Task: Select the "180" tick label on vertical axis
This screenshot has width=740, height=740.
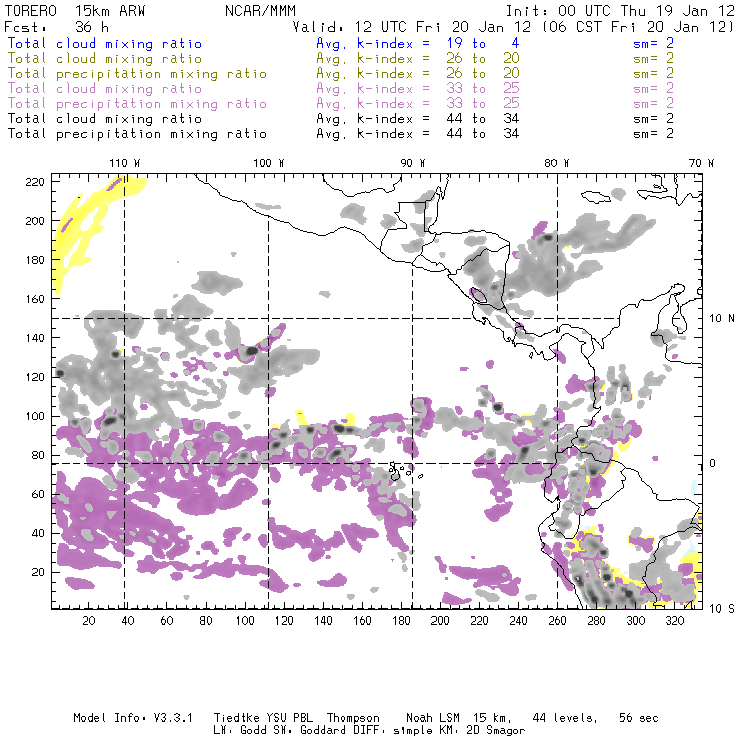Action: pos(35,260)
